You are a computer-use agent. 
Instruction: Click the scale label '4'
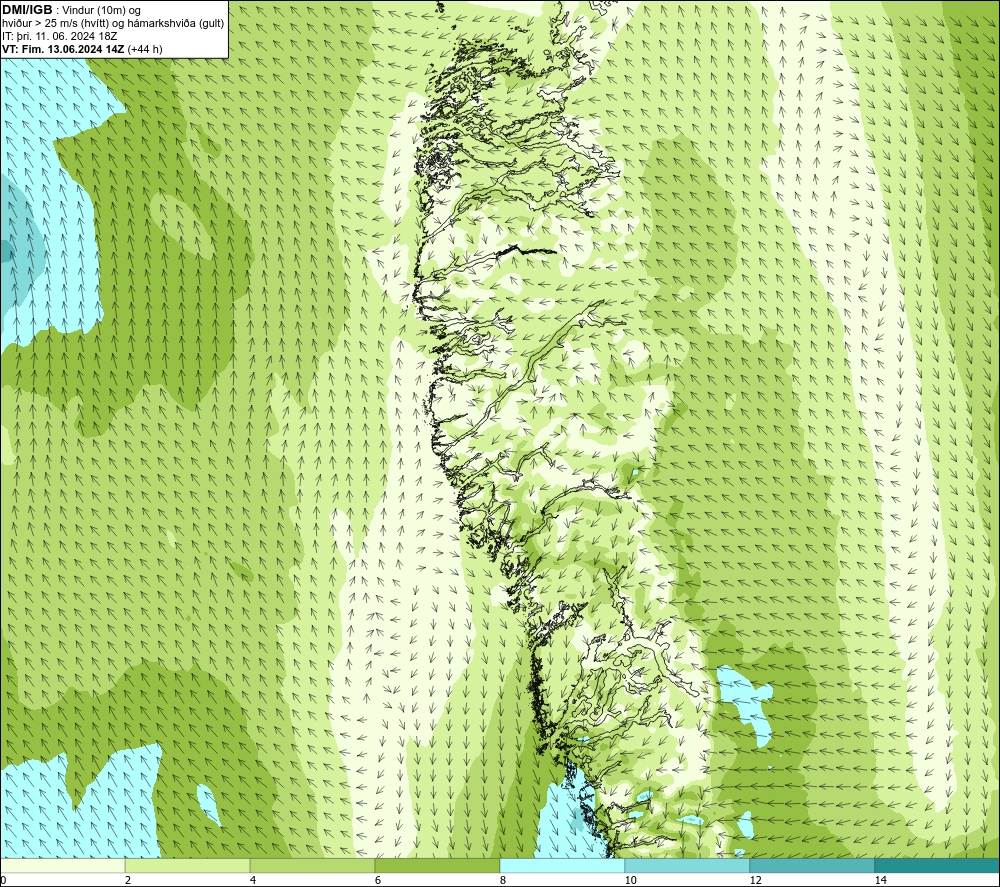tap(253, 881)
